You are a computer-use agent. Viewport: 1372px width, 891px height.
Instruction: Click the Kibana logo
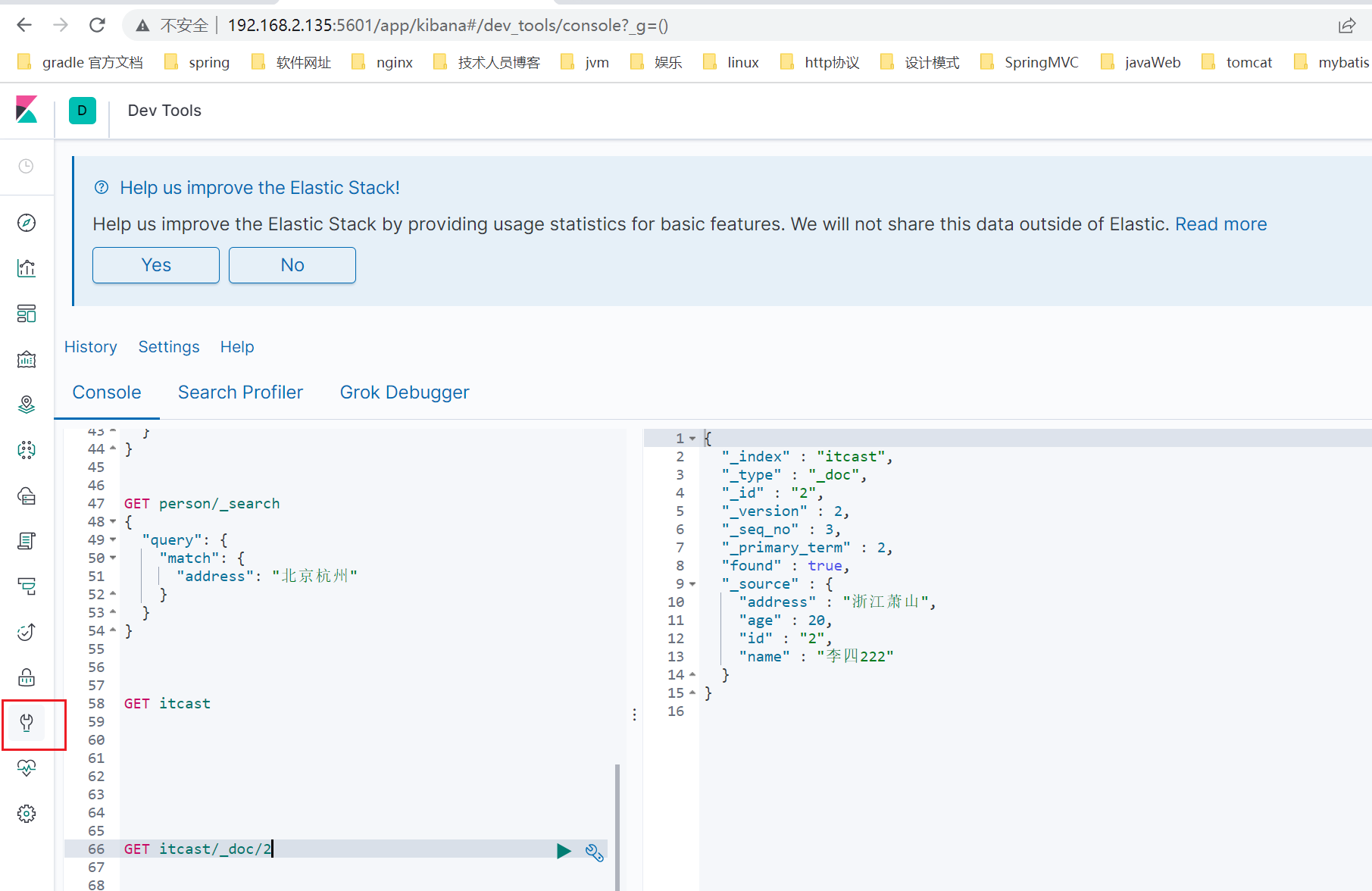[27, 110]
